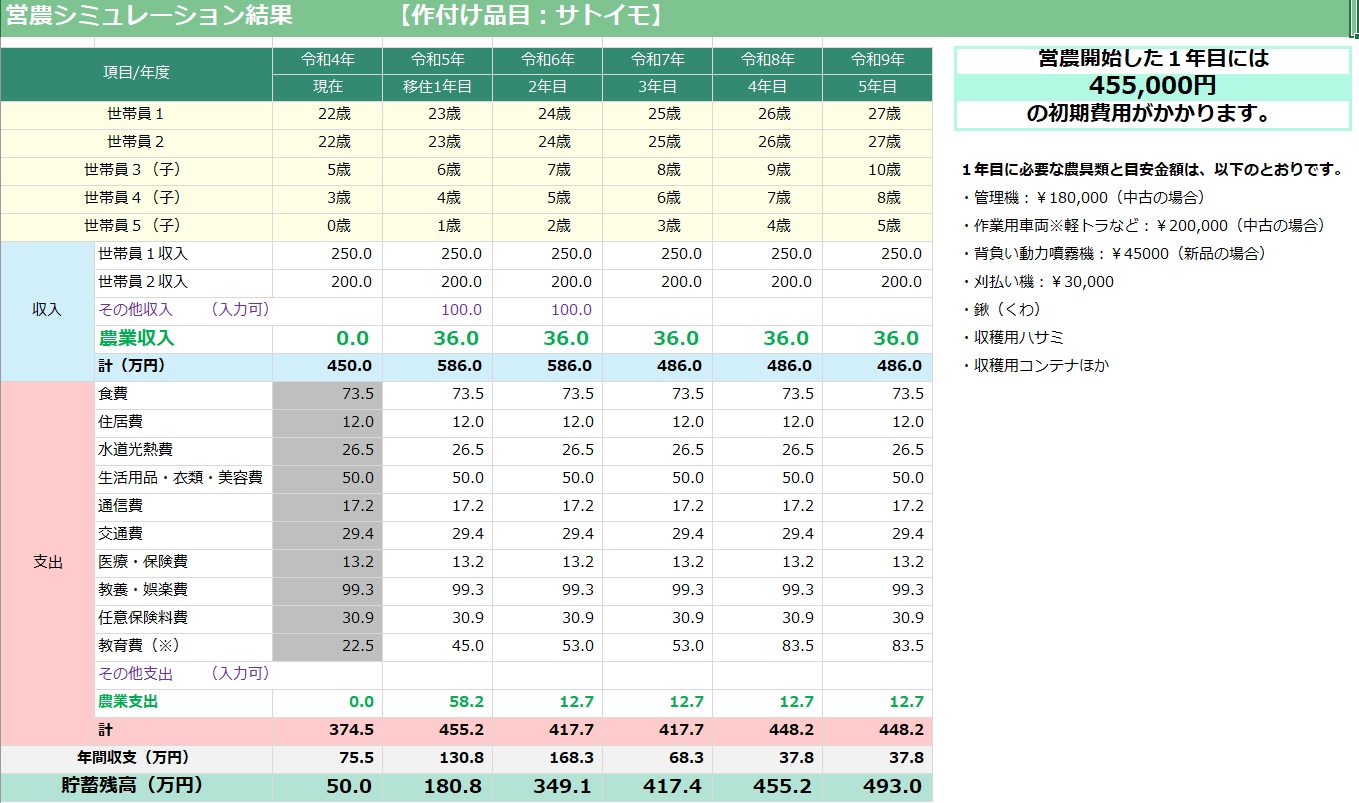This screenshot has height=803, width=1359.
Task: Click the empty その他支出 cell under 令和5年
Action: coord(437,674)
